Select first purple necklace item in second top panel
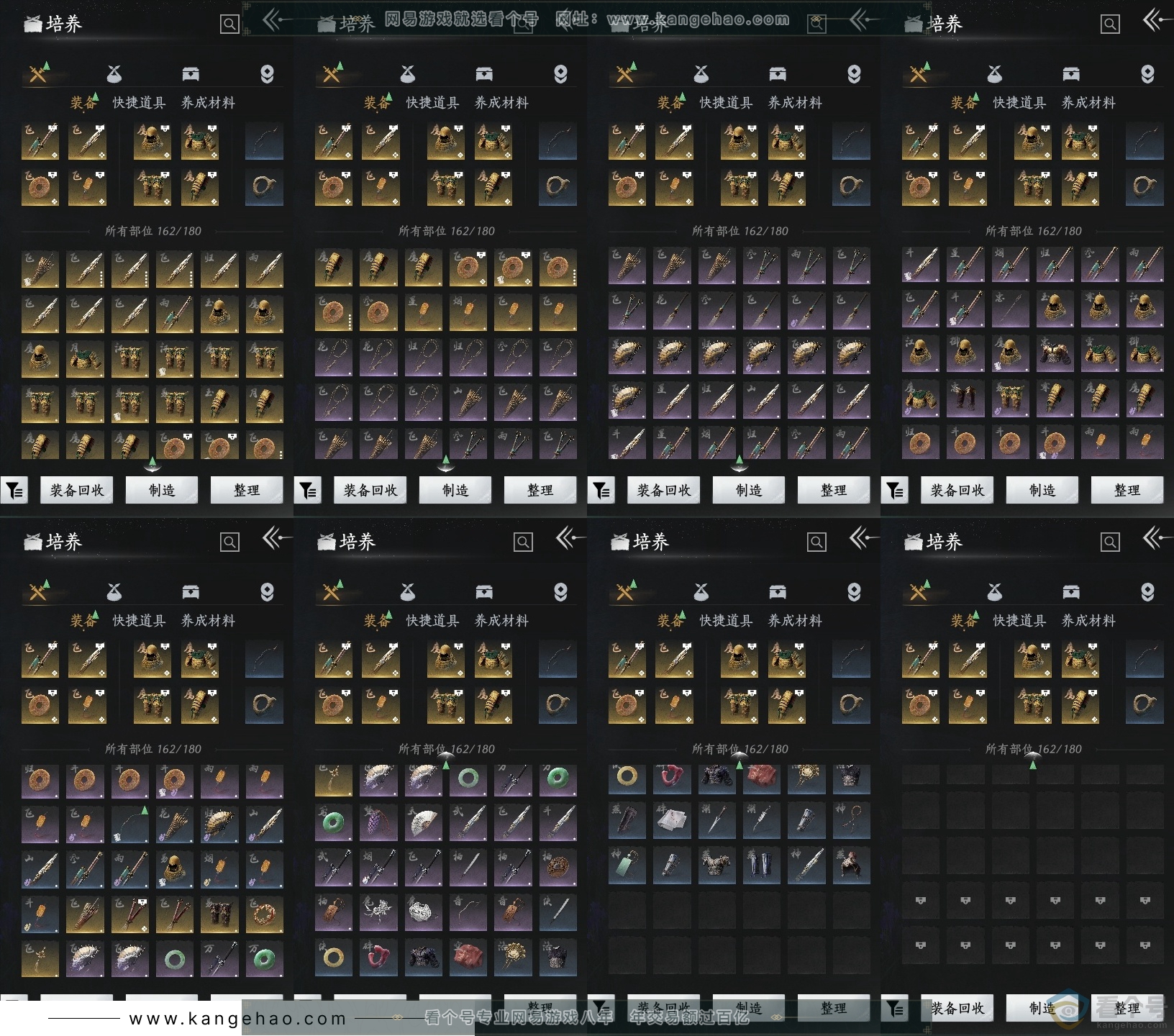The width and height of the screenshot is (1174, 1036). (334, 358)
